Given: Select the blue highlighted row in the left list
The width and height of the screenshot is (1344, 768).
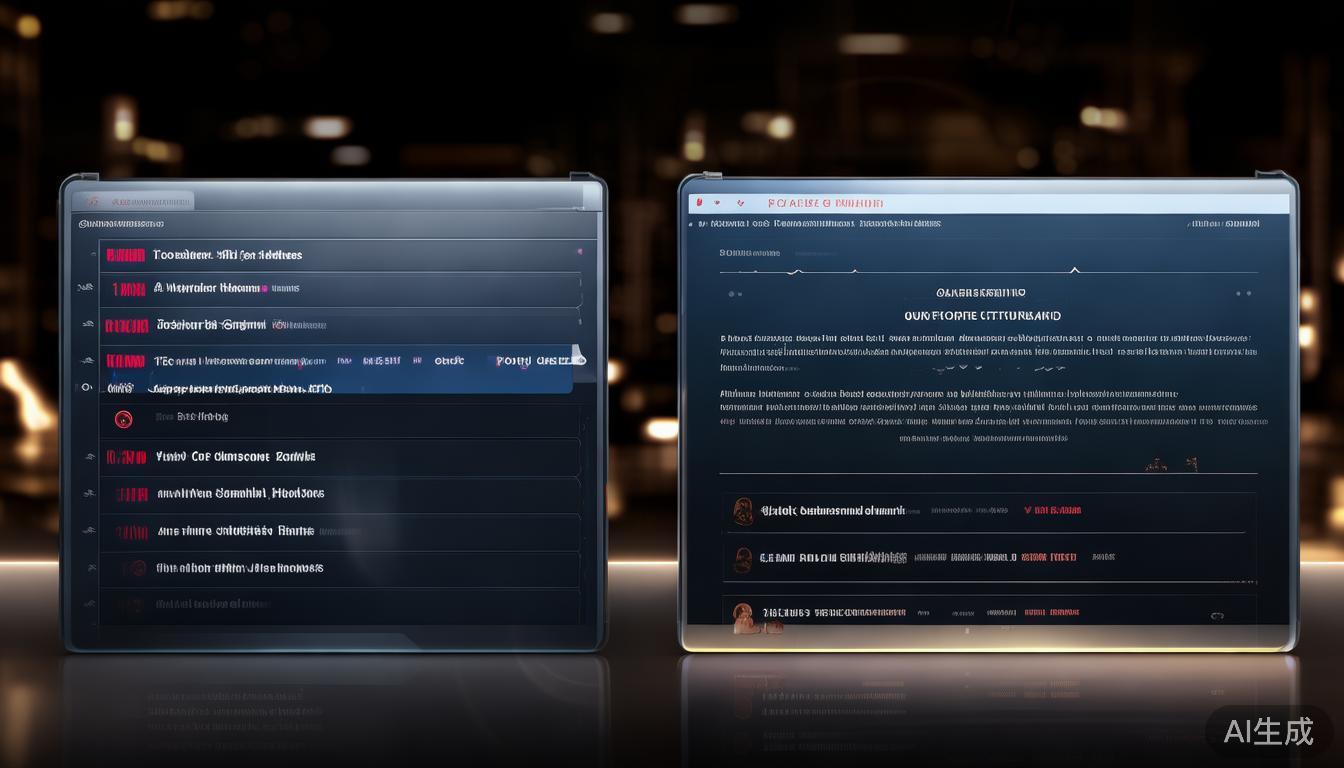Looking at the screenshot, I should [x=340, y=370].
